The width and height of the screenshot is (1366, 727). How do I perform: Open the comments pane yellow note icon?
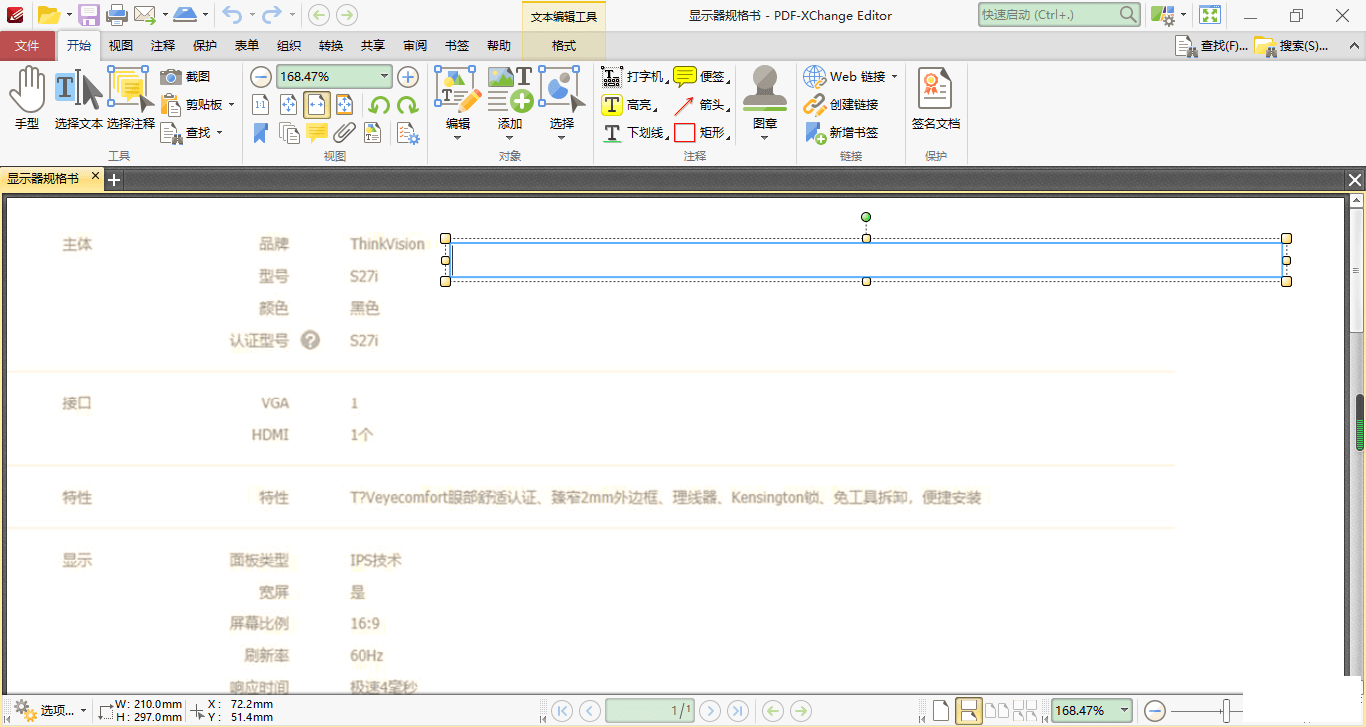[x=316, y=133]
